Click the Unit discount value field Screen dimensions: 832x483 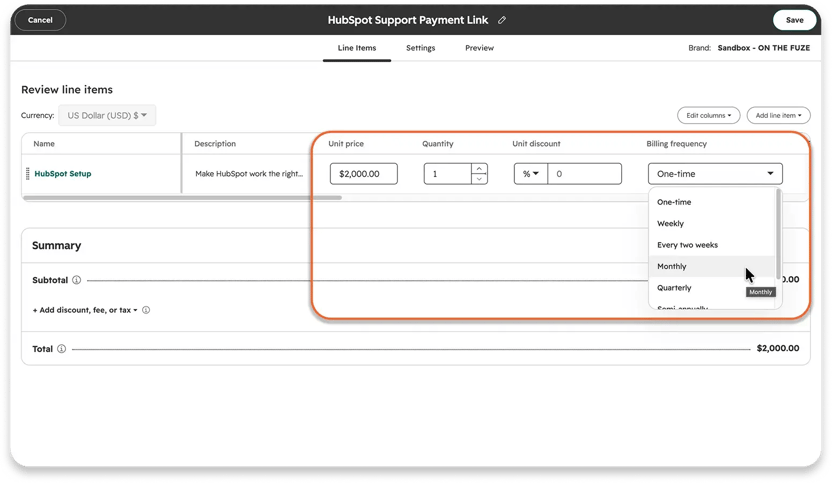click(584, 174)
